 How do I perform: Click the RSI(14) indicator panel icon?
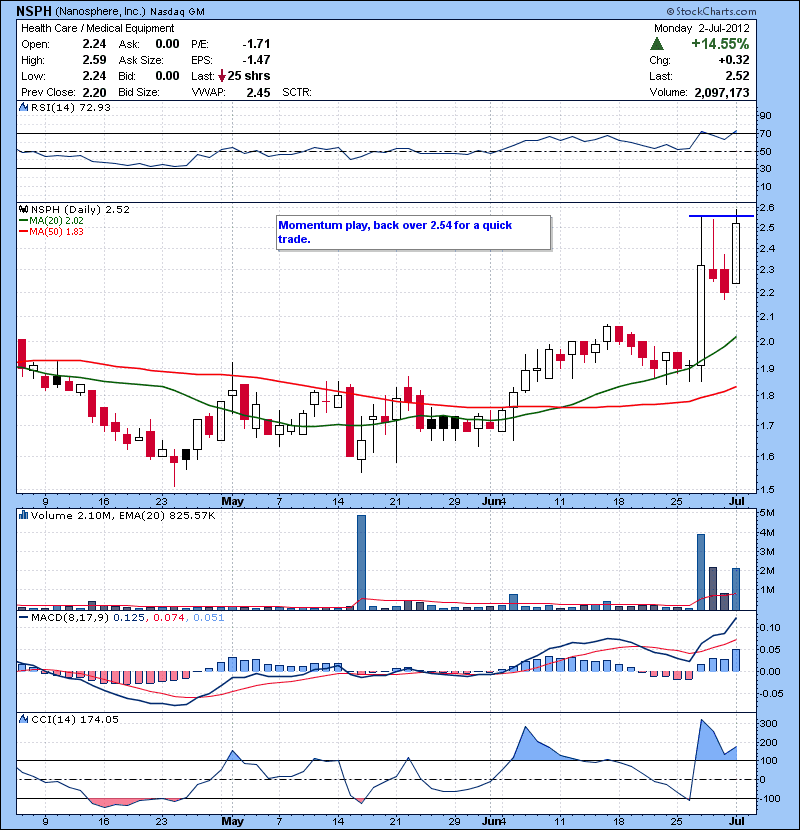23,107
